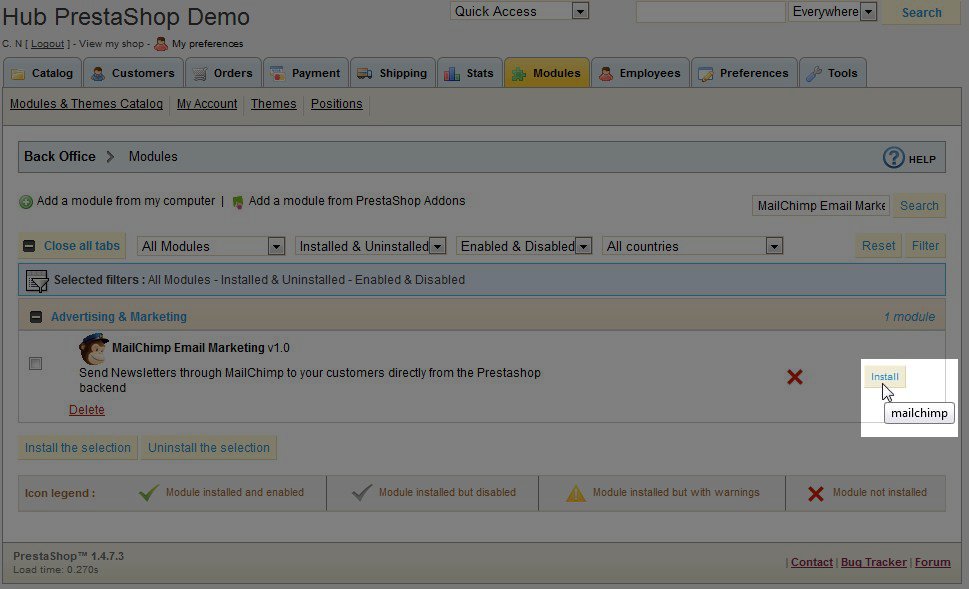This screenshot has width=969, height=589.
Task: Click the blue Help question mark icon
Action: pyautogui.click(x=893, y=158)
